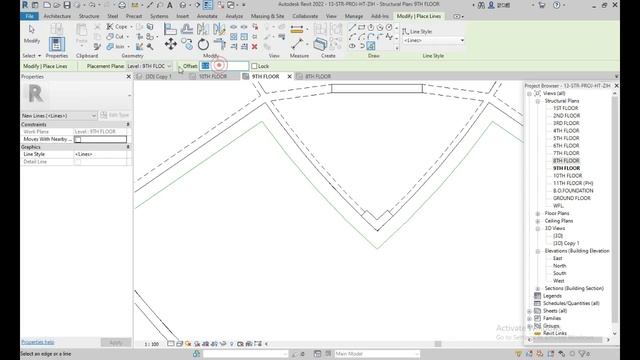
Task: Expand the Sheets (all) node
Action: (529, 311)
